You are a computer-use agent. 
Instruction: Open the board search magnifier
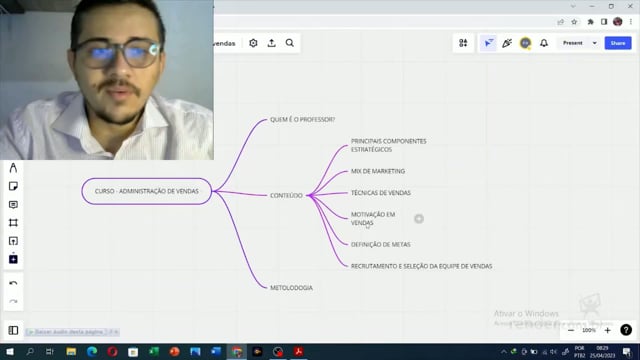290,43
